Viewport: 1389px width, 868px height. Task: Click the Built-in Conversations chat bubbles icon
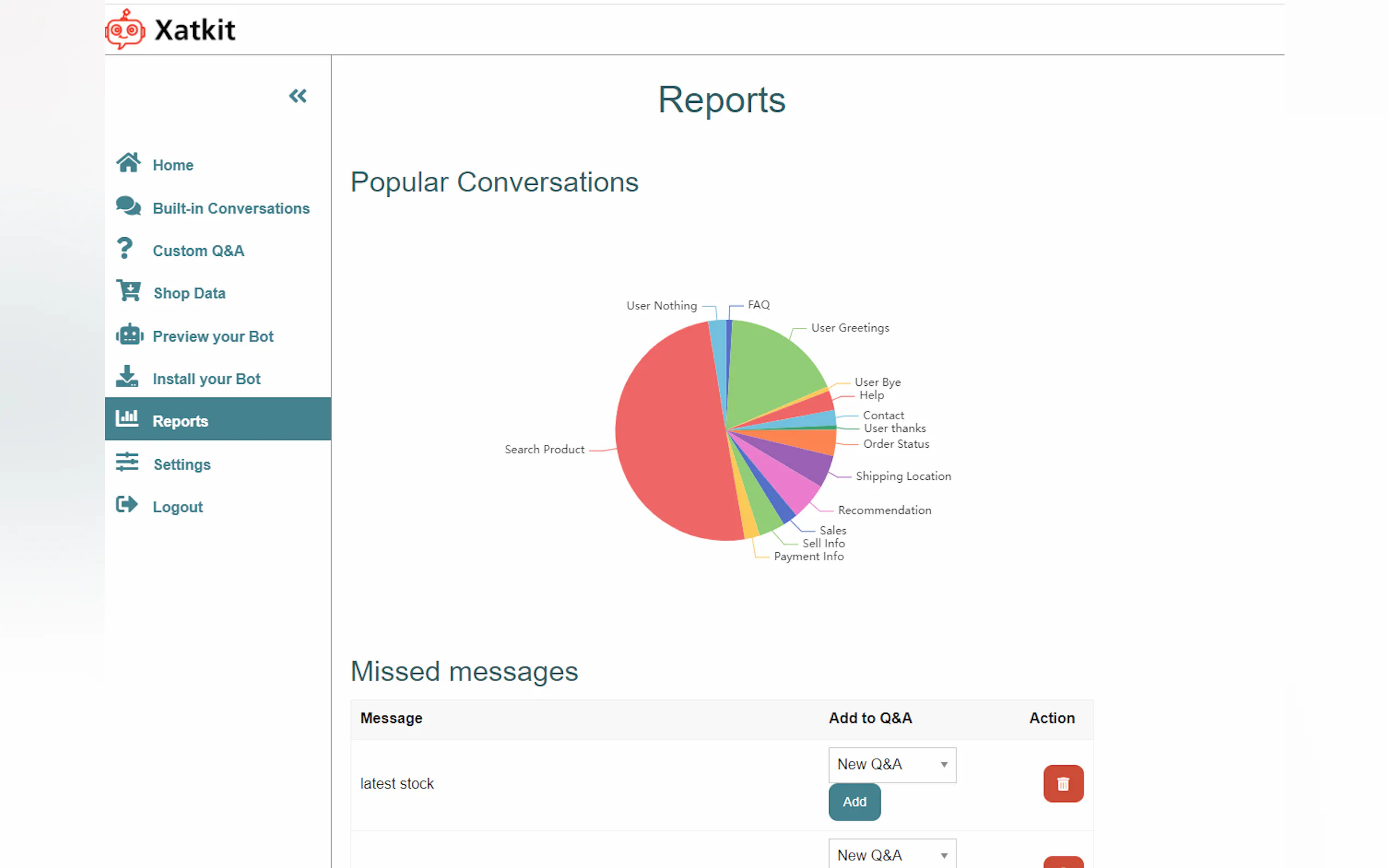(x=128, y=206)
